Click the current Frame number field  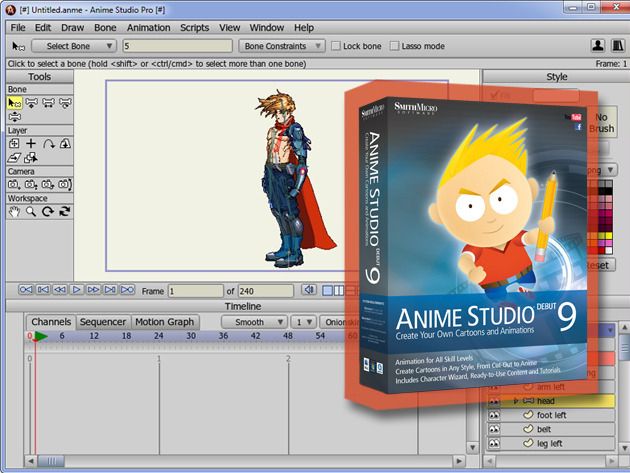pos(195,291)
